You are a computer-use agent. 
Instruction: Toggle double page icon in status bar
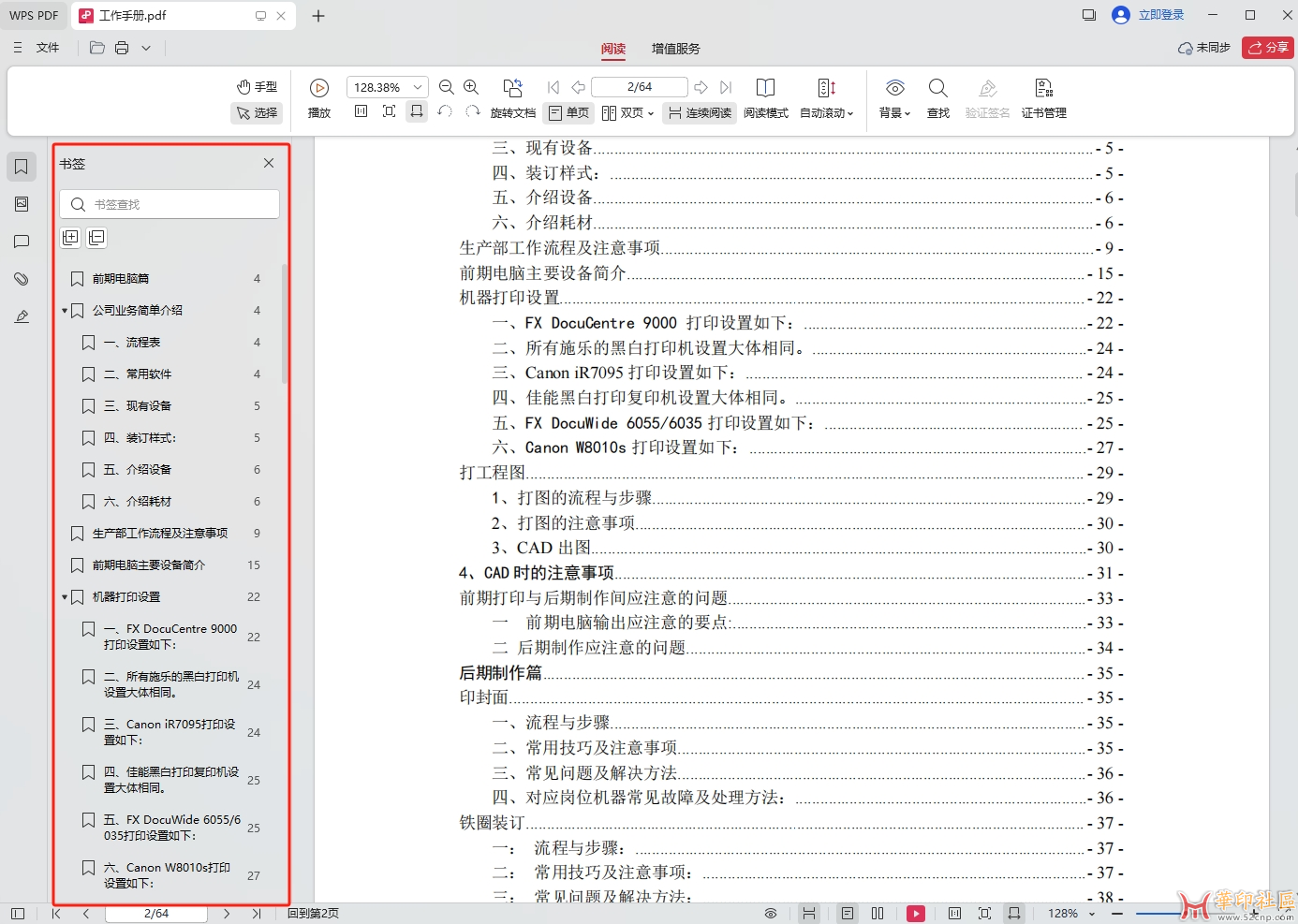(x=878, y=914)
